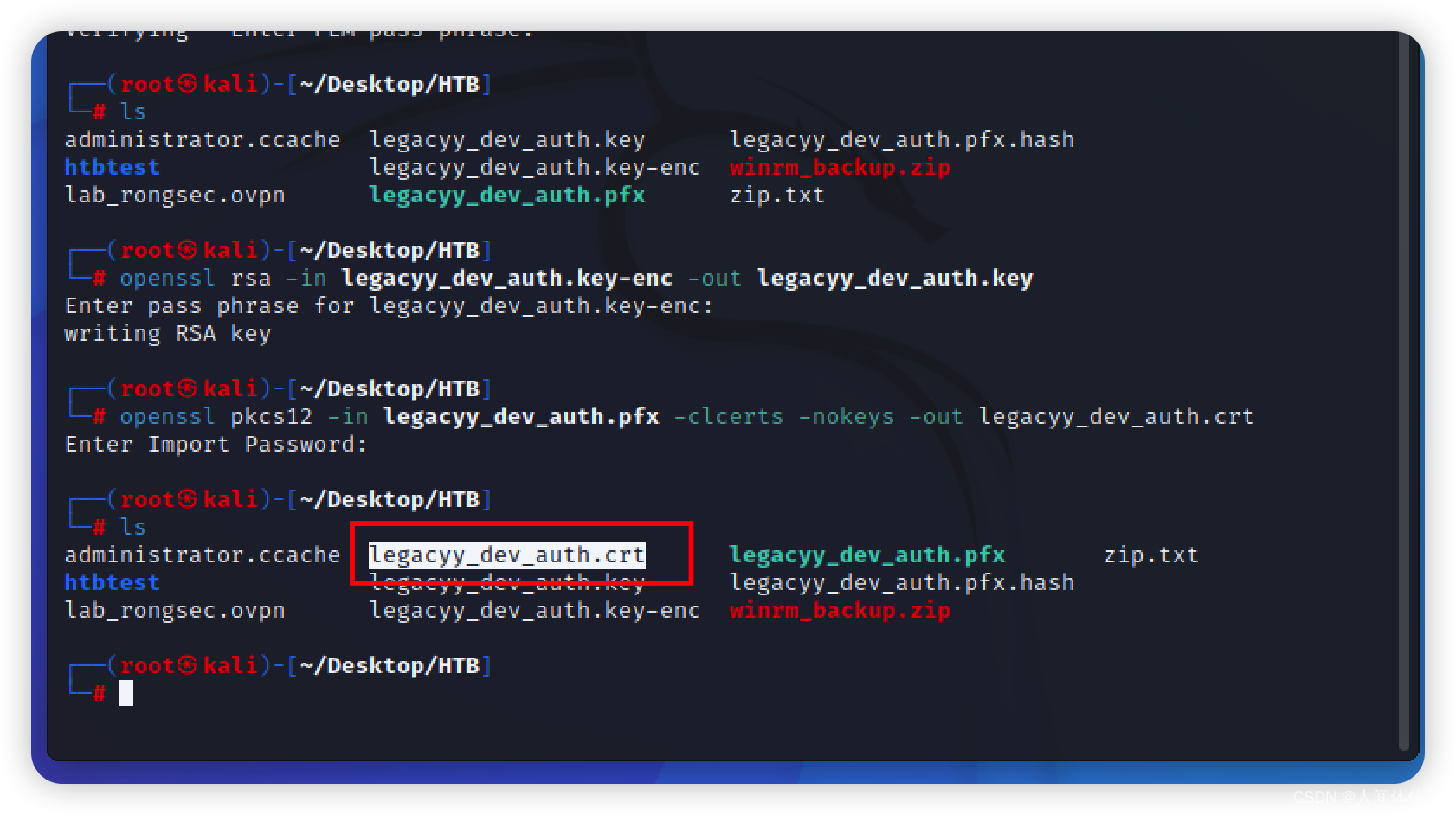Click highlighted legacyy_dev_auth.crt file name
This screenshot has height=815, width=1456.
tap(507, 555)
